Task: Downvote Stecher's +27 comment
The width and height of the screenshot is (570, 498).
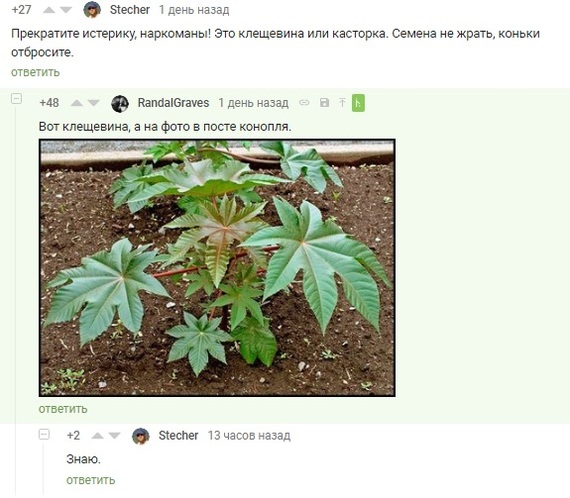Action: (x=66, y=10)
